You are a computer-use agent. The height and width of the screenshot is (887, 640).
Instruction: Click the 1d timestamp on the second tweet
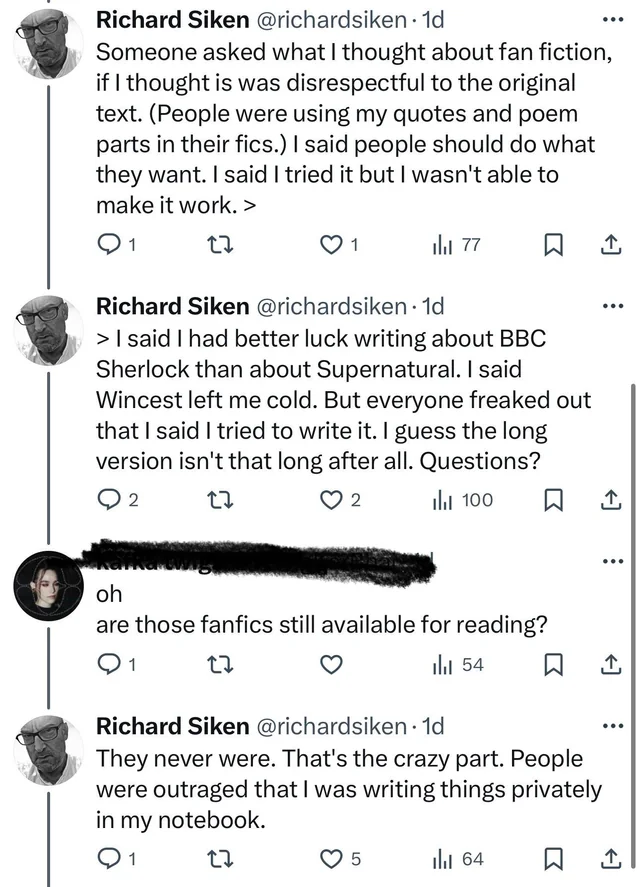click(x=430, y=307)
